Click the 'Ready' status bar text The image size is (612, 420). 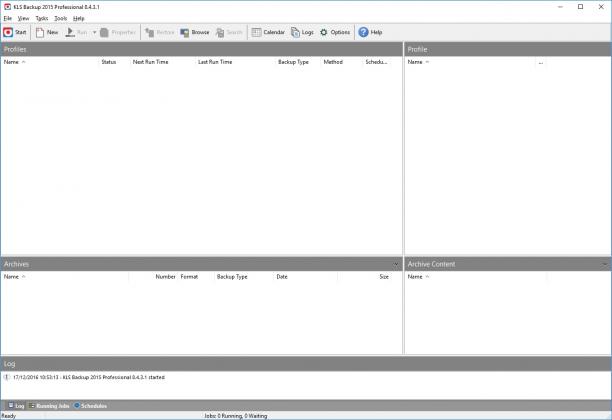click(x=8, y=416)
